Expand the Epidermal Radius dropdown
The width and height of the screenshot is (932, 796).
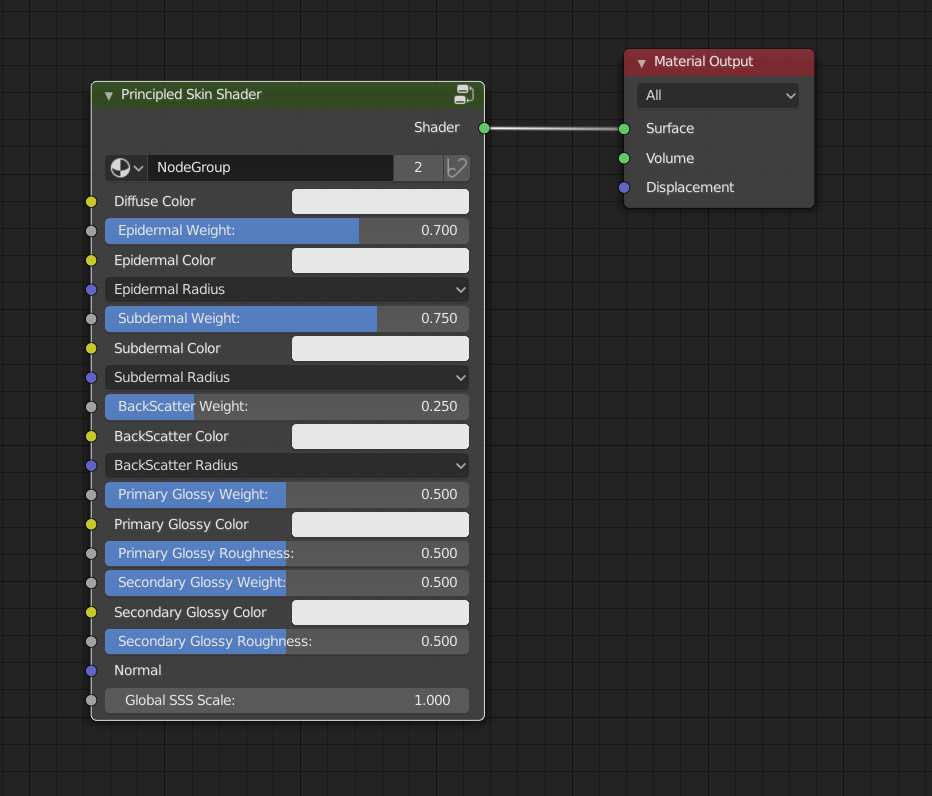287,290
